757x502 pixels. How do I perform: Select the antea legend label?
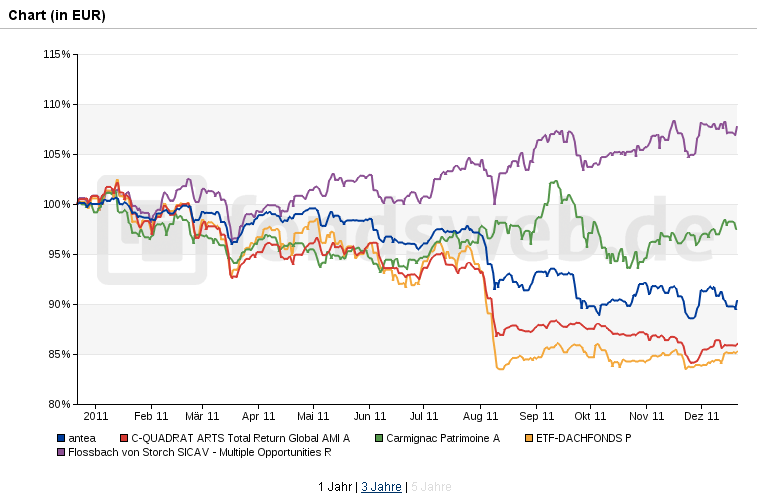82,438
